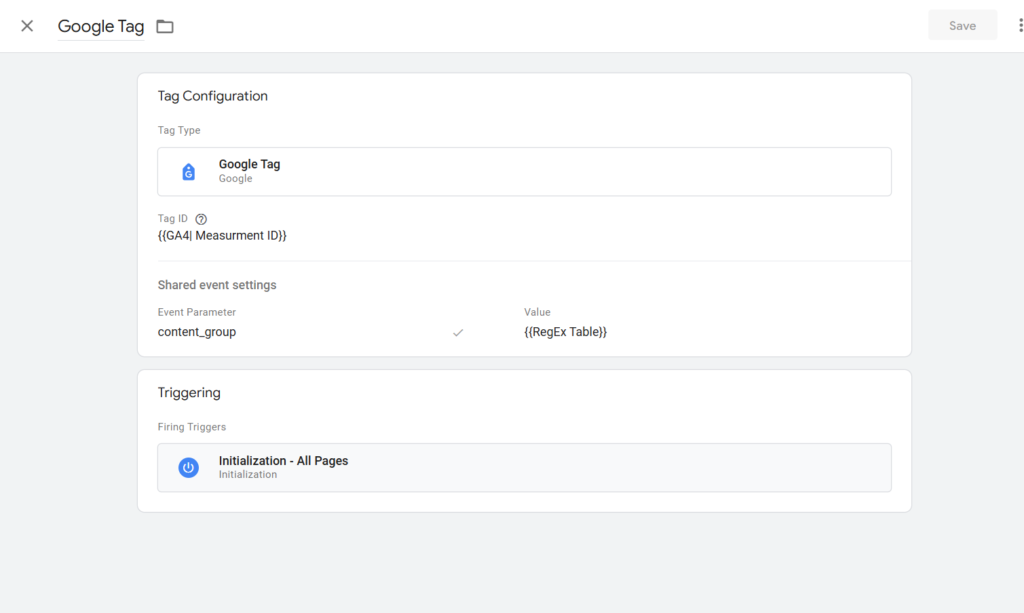
Task: Click the checkmark next to content_group
Action: (x=458, y=332)
